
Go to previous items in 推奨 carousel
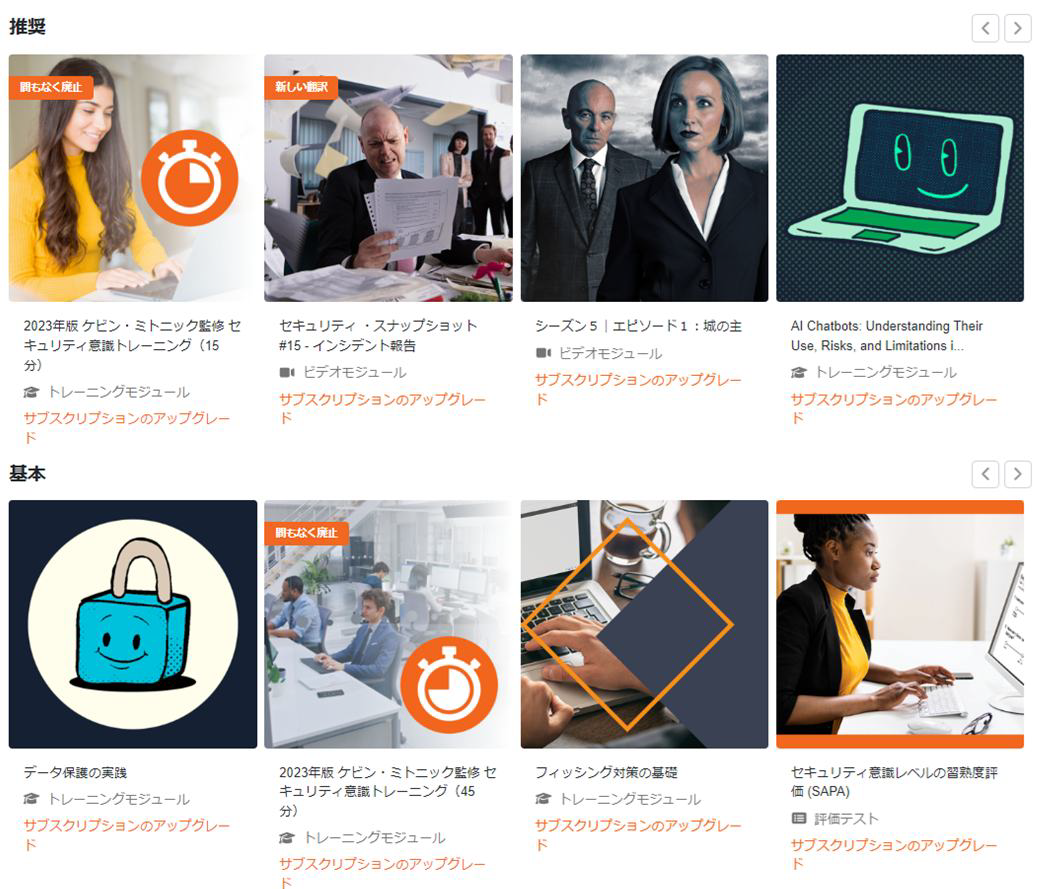pos(985,28)
